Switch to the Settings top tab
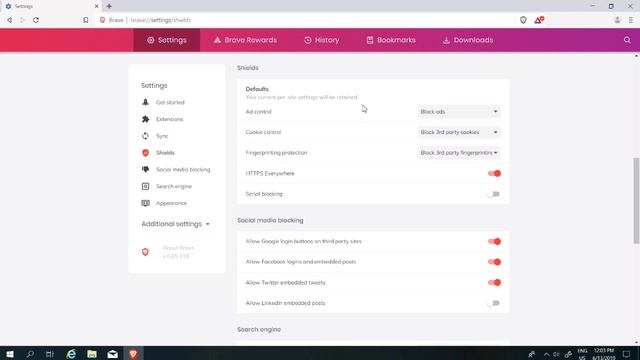This screenshot has height=360, width=640. click(167, 40)
